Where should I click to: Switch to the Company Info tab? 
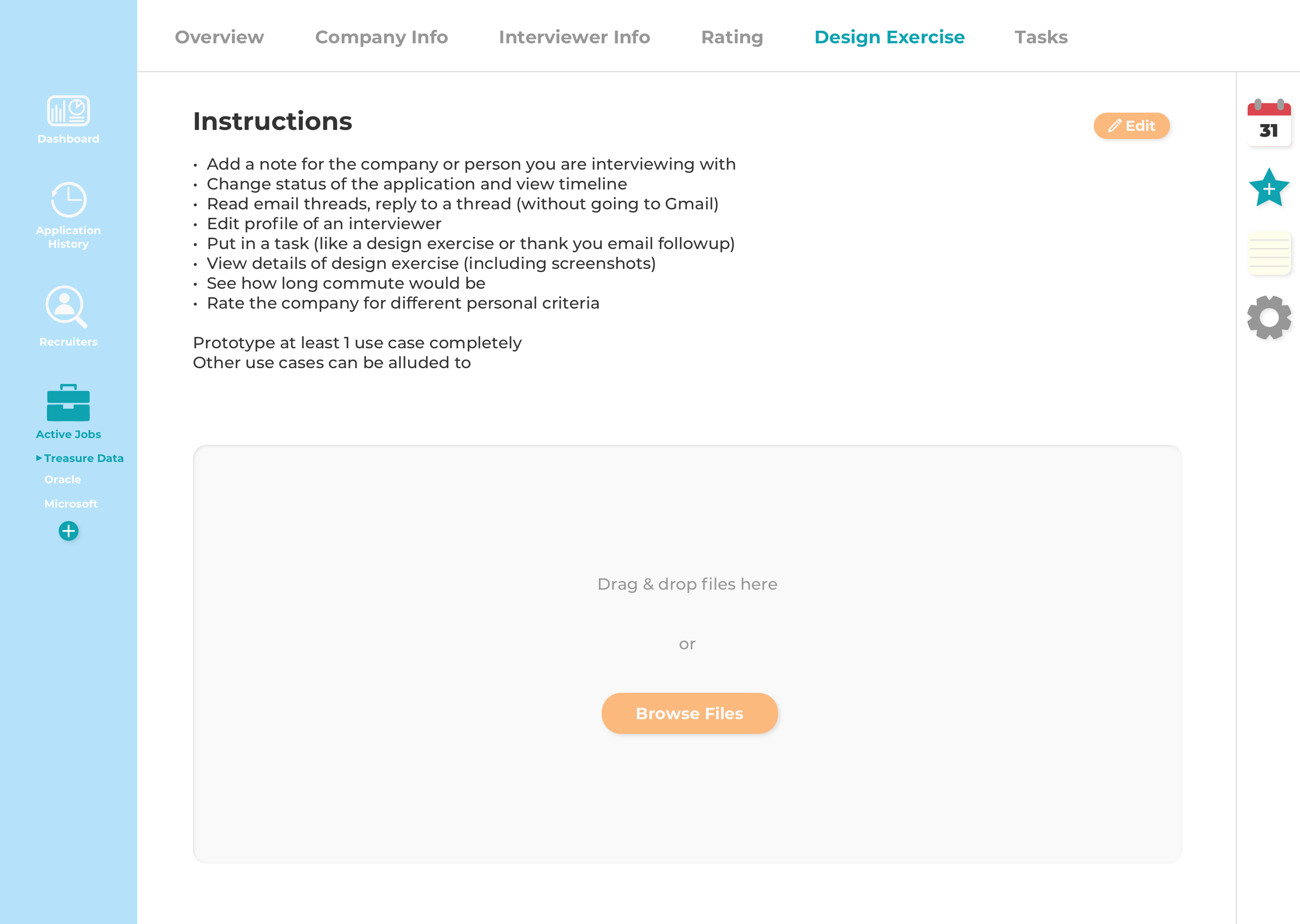(381, 37)
